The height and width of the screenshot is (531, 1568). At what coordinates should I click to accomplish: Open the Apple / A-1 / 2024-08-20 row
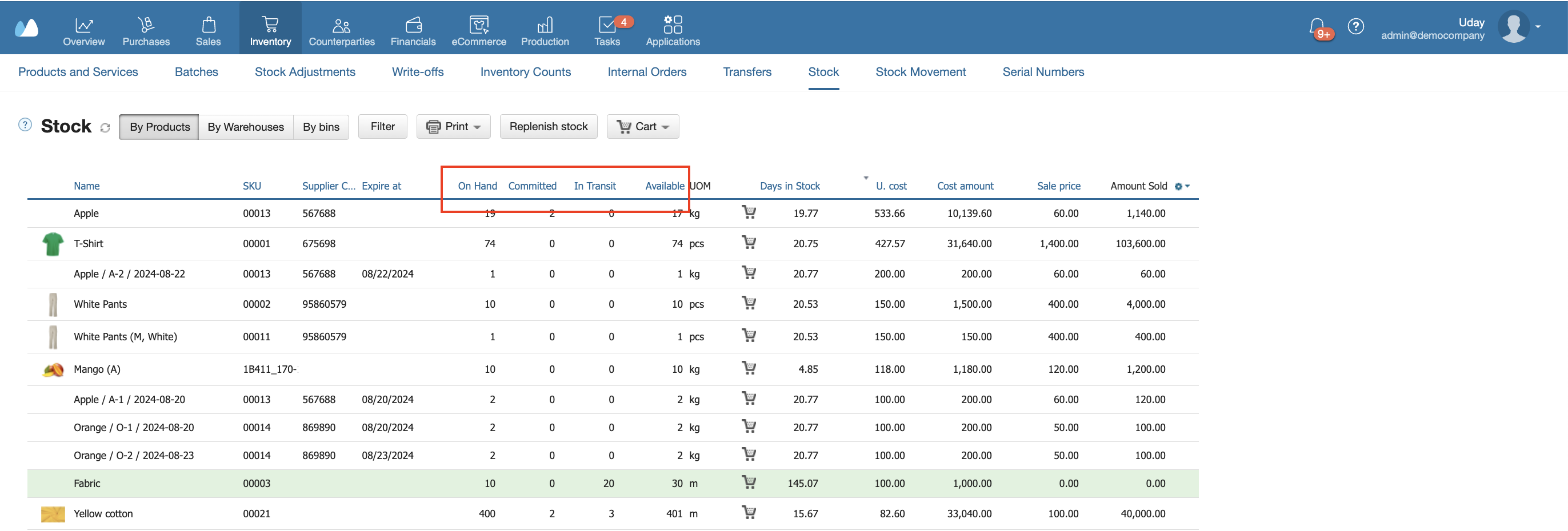point(613,400)
